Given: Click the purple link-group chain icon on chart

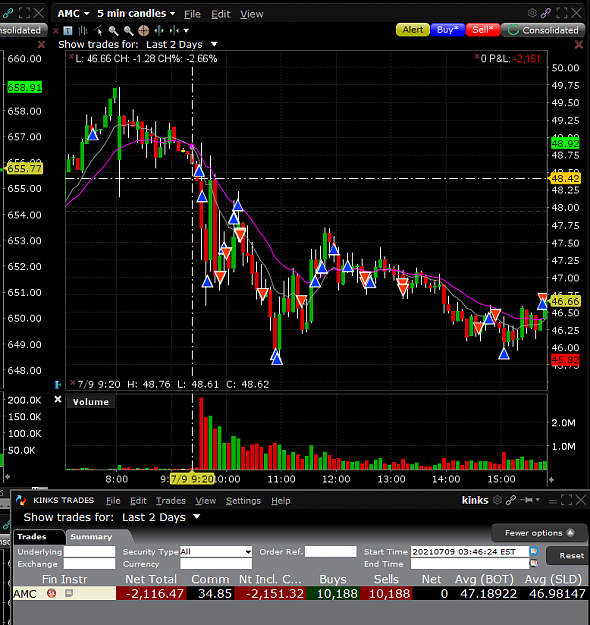Looking at the screenshot, I should [x=546, y=13].
